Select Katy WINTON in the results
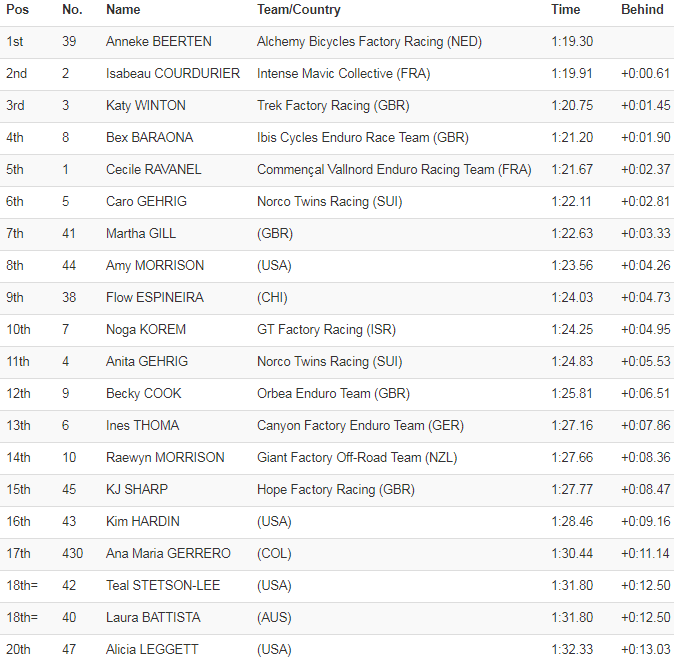The width and height of the screenshot is (675, 658). (x=146, y=105)
